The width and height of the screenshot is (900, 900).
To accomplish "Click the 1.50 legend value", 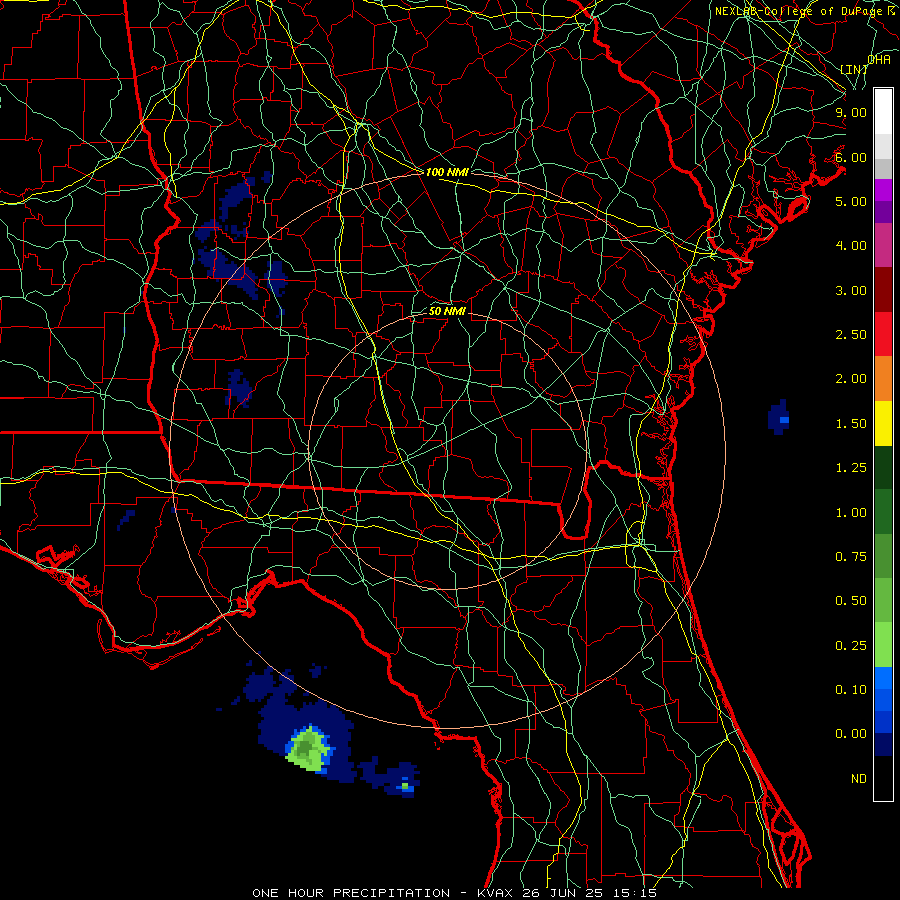I will tap(851, 424).
